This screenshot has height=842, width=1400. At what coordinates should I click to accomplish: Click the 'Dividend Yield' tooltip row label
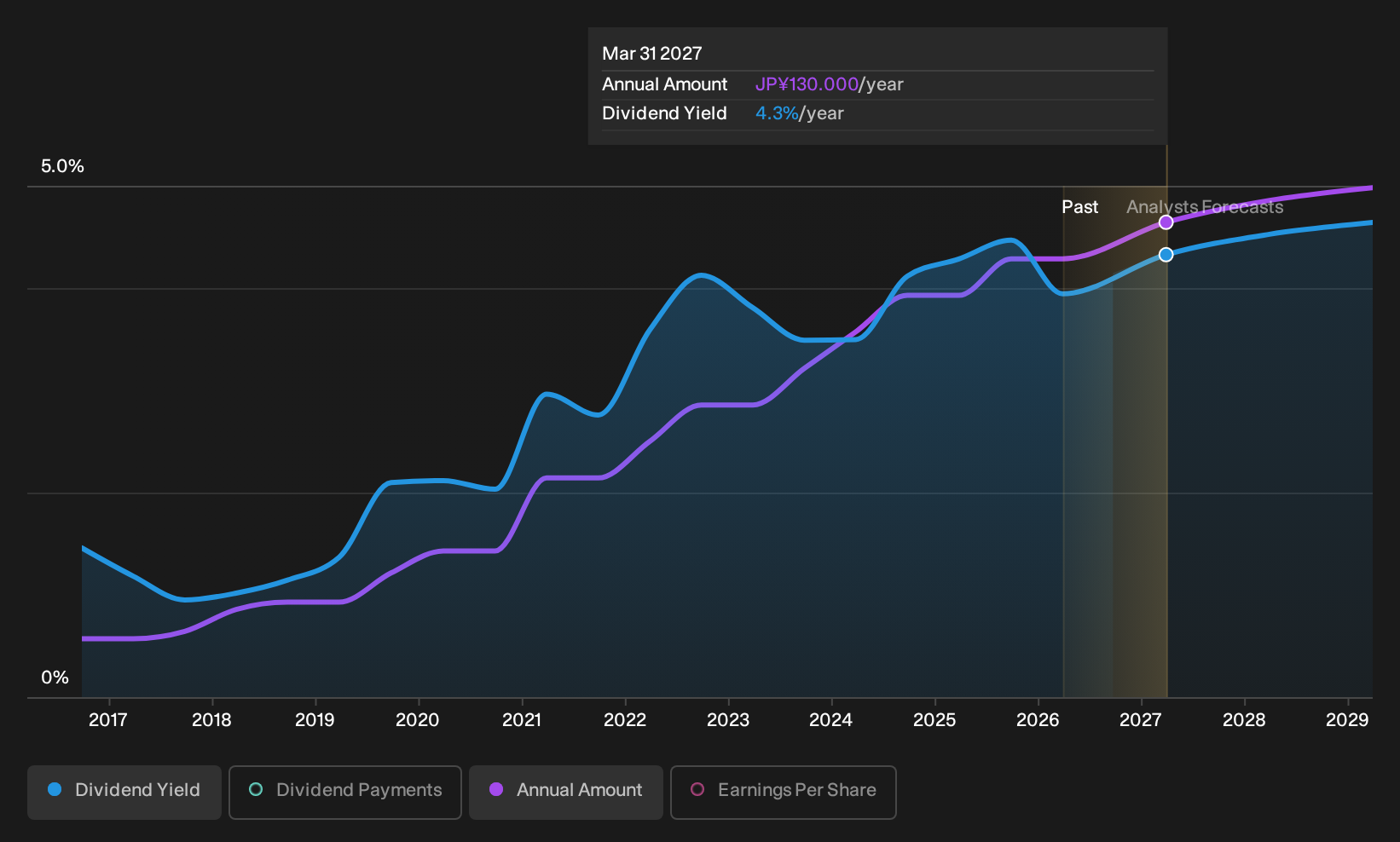tap(665, 113)
